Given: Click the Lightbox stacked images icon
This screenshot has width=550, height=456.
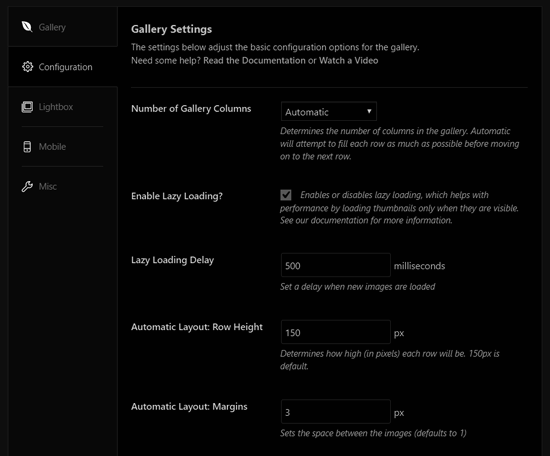Looking at the screenshot, I should (x=27, y=107).
